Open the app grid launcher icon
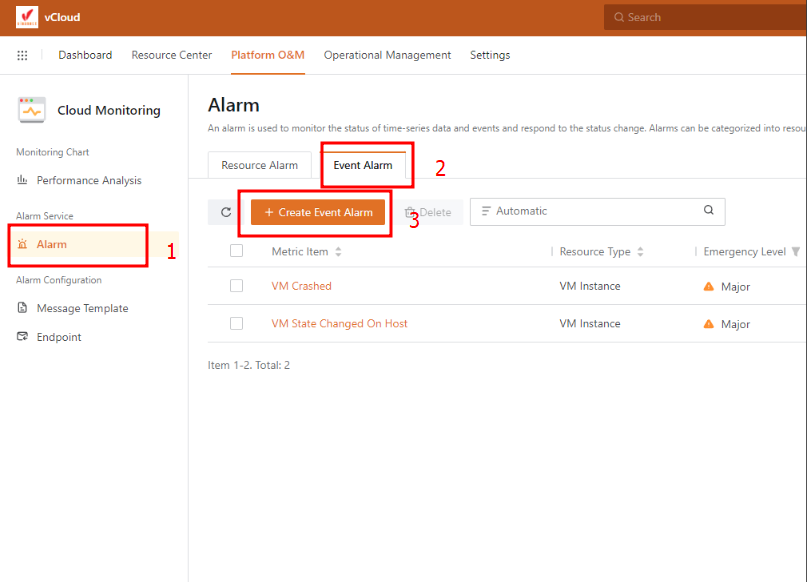Screen dimensions: 807x582 click(x=22, y=55)
